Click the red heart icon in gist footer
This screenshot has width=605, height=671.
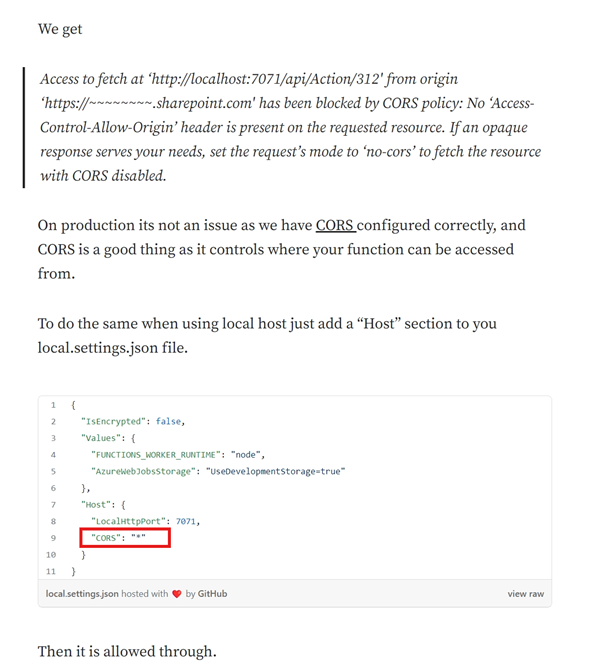177,594
